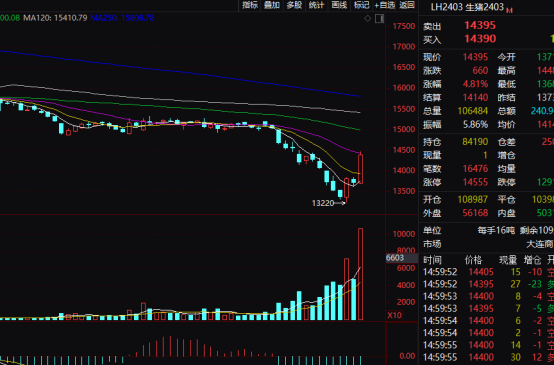The width and height of the screenshot is (554, 365).
Task: Click the LH2403 生猪2403 contract title
Action: click(x=467, y=7)
